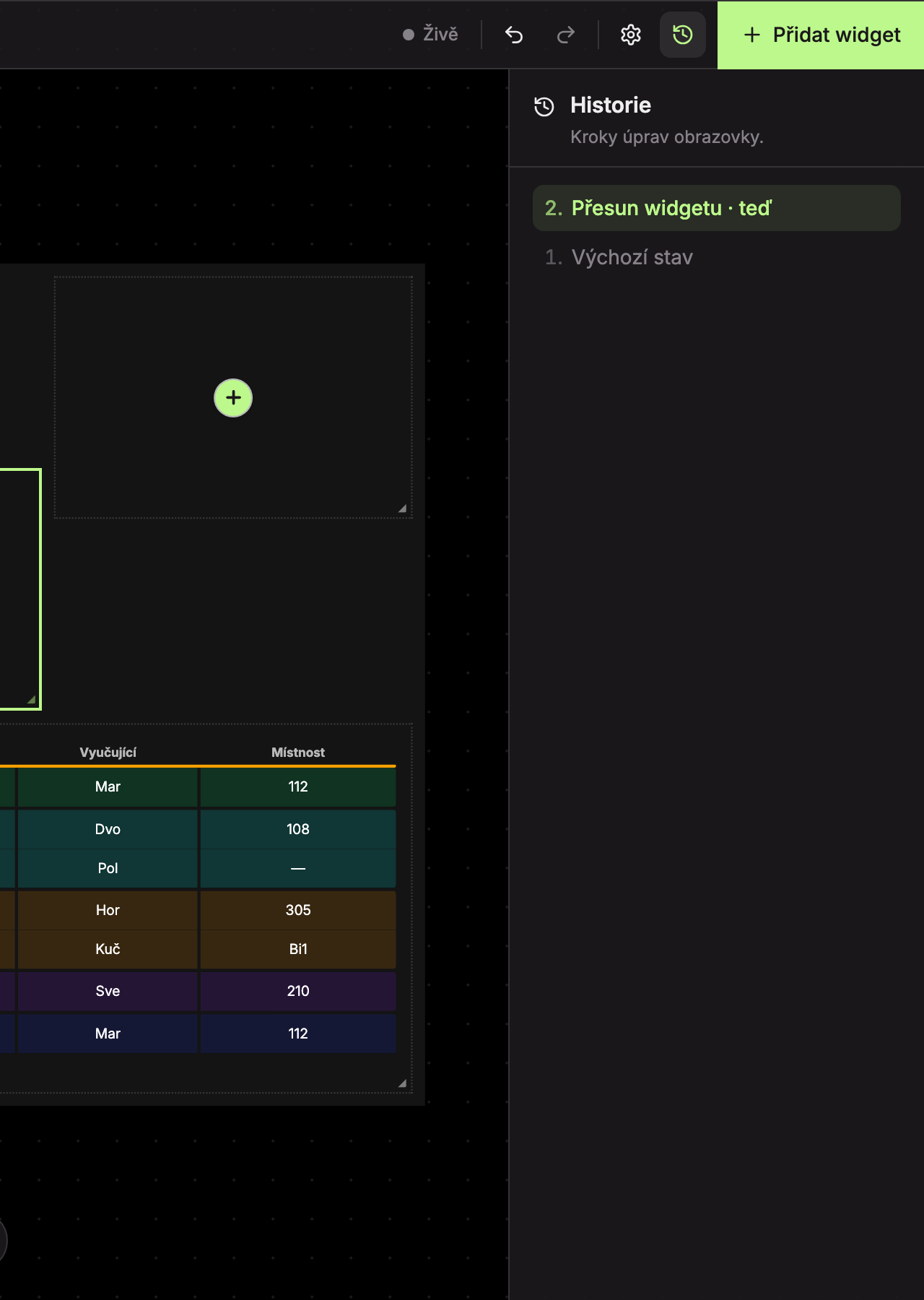
Task: Click the Přidat widget button
Action: click(821, 35)
